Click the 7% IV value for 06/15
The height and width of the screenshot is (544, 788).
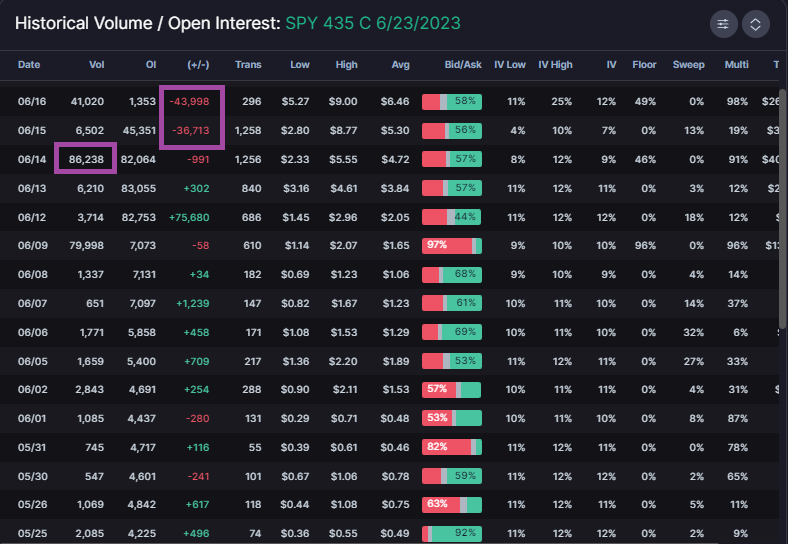pyautogui.click(x=609, y=130)
